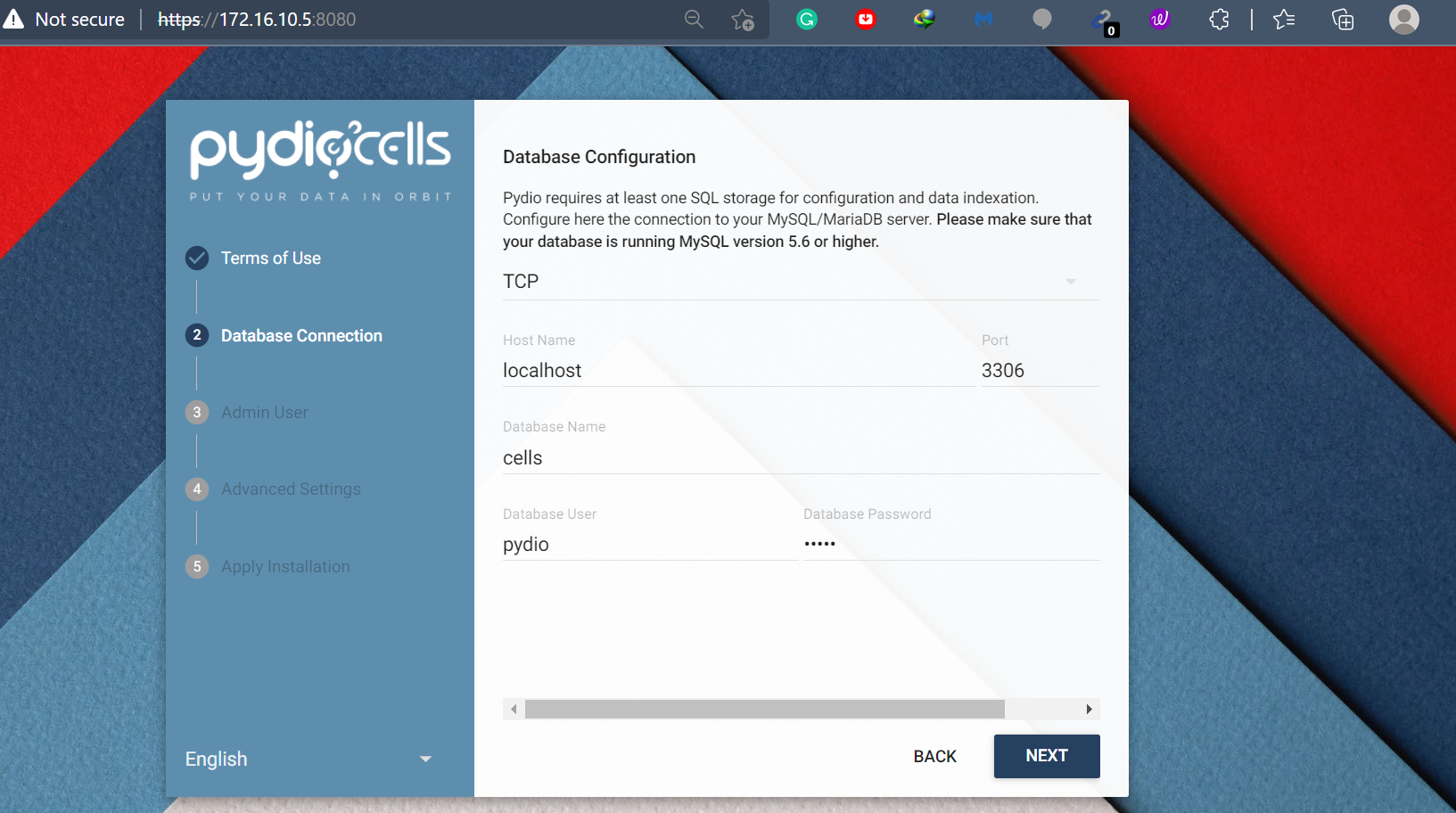Open the Collections icon
Screen dimensions: 1456x813
[1343, 19]
